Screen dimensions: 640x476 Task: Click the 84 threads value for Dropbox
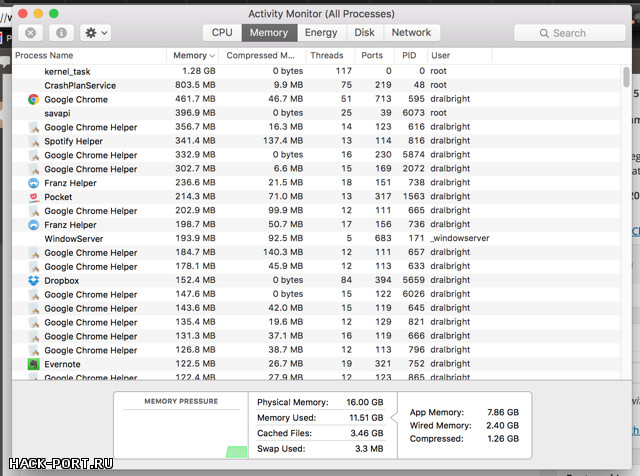pyautogui.click(x=346, y=280)
